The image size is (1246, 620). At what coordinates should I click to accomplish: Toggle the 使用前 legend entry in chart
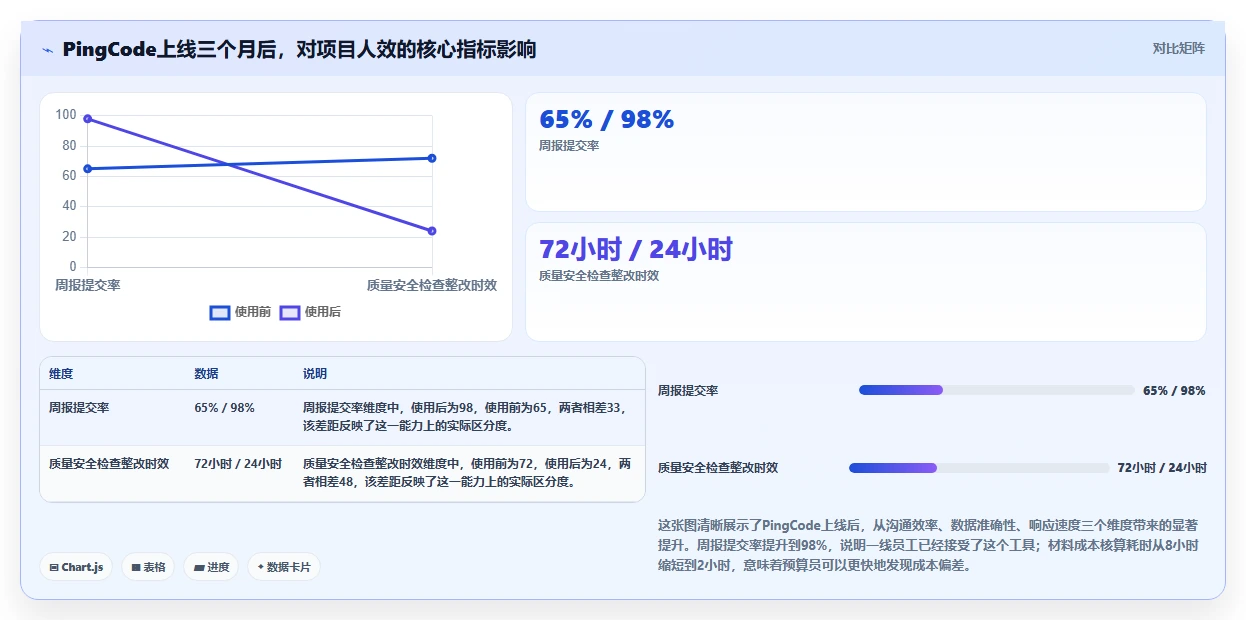coord(240,312)
